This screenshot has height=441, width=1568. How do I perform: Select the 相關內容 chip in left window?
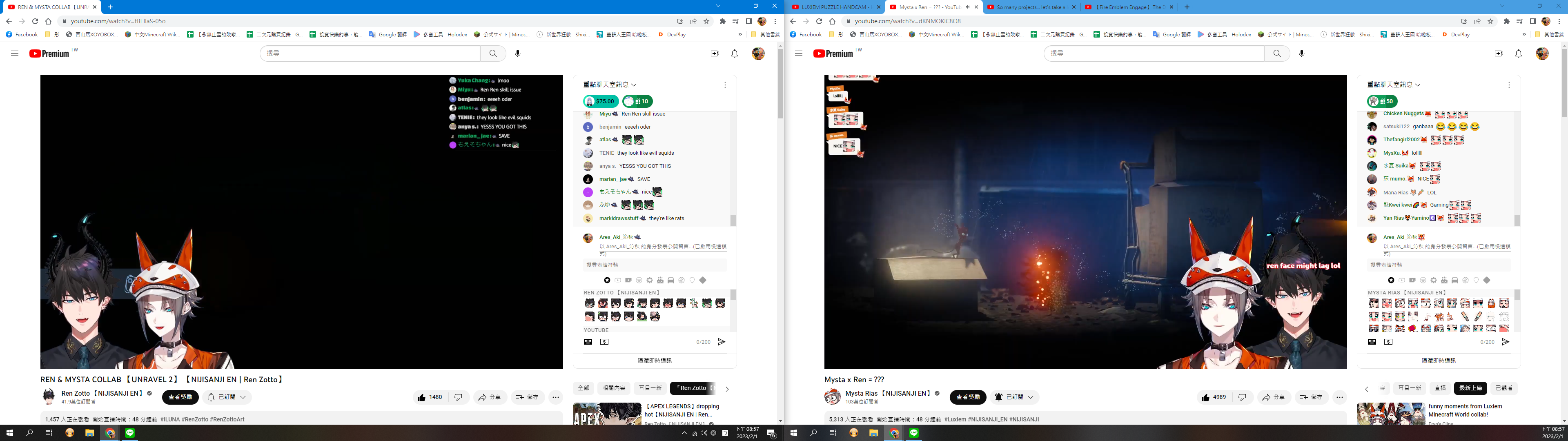(614, 388)
